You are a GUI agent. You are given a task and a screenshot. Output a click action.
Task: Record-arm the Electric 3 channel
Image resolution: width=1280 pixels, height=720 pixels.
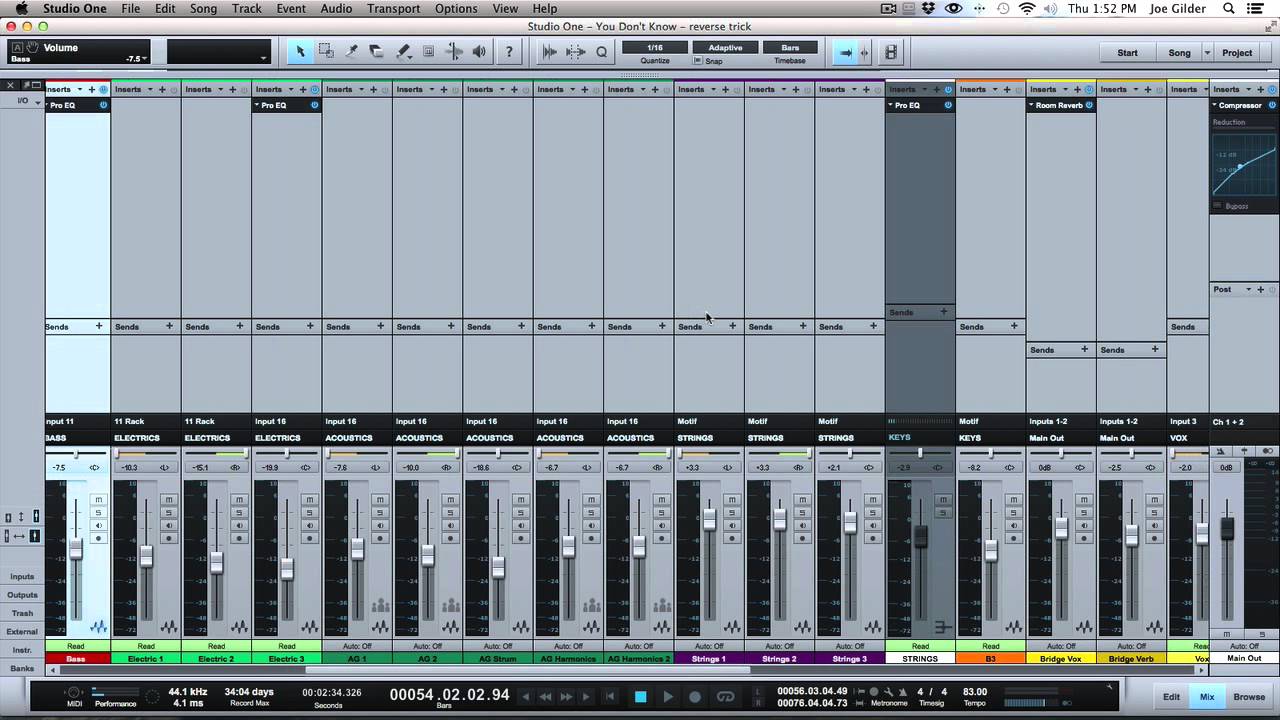coord(309,538)
